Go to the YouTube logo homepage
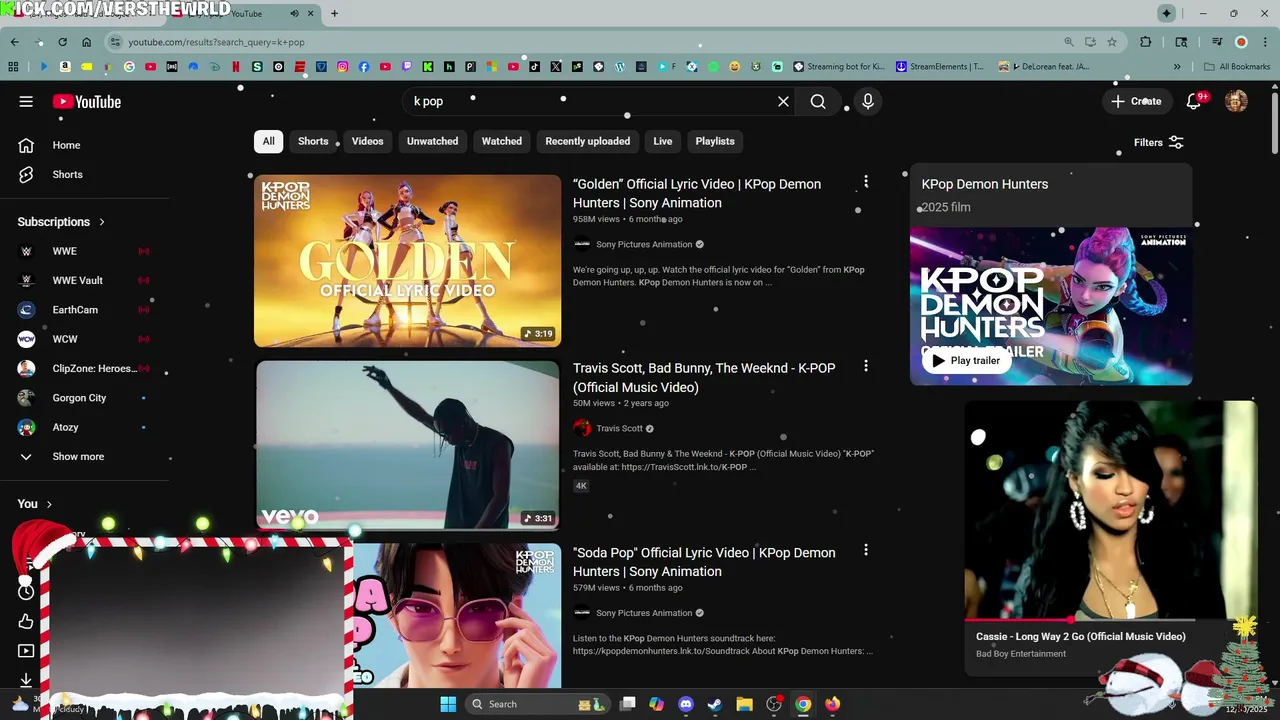Viewport: 1280px width, 720px height. click(x=87, y=101)
